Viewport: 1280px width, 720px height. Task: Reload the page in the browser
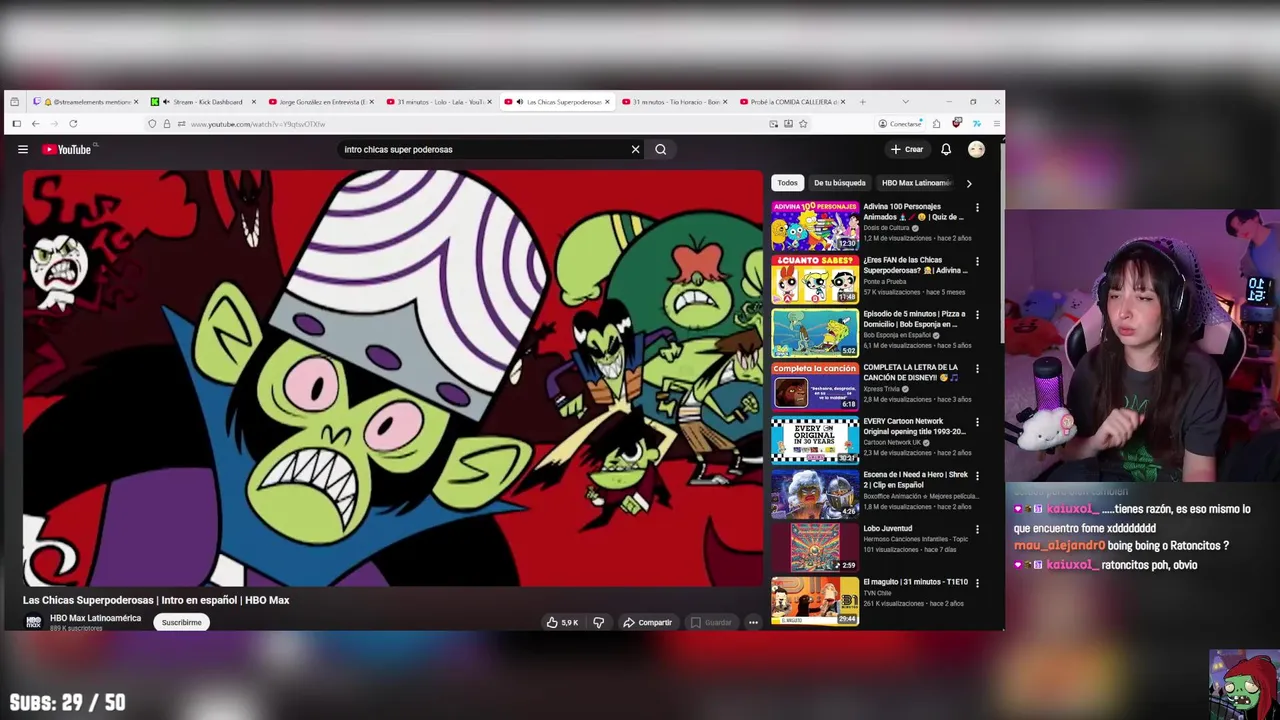tap(73, 124)
